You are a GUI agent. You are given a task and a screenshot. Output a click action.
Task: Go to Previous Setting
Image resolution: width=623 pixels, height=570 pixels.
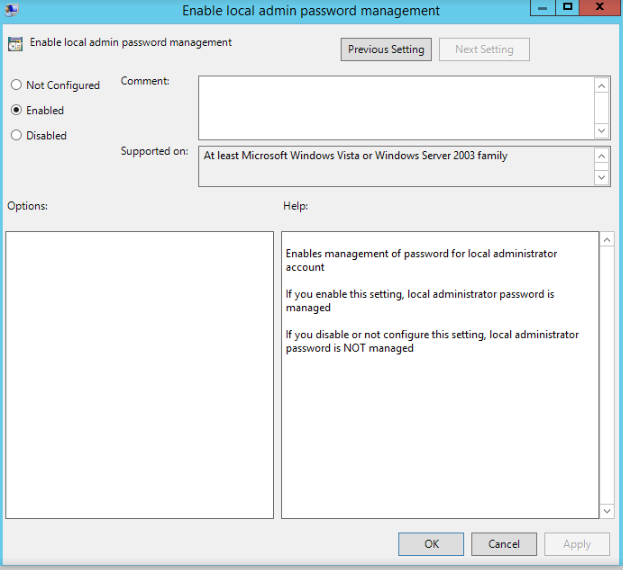385,49
